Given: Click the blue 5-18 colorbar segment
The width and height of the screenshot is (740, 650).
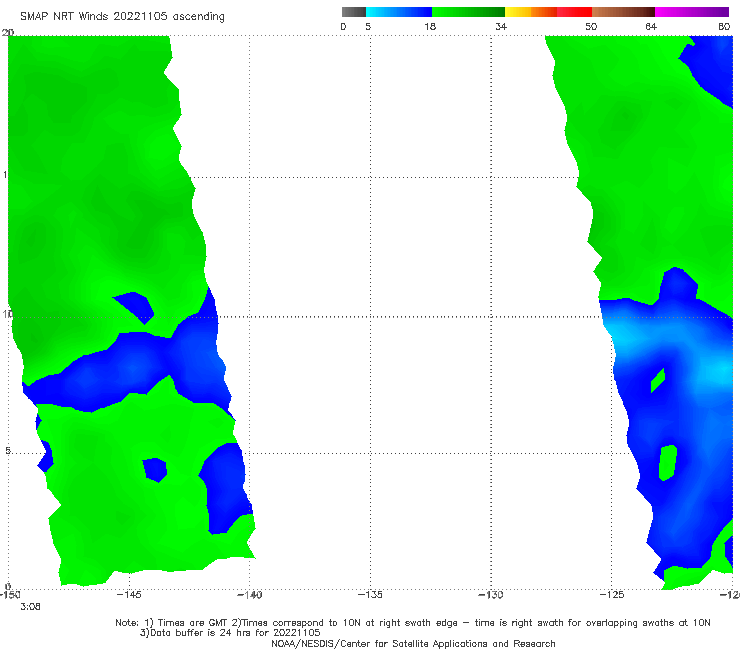Looking at the screenshot, I should click(399, 12).
